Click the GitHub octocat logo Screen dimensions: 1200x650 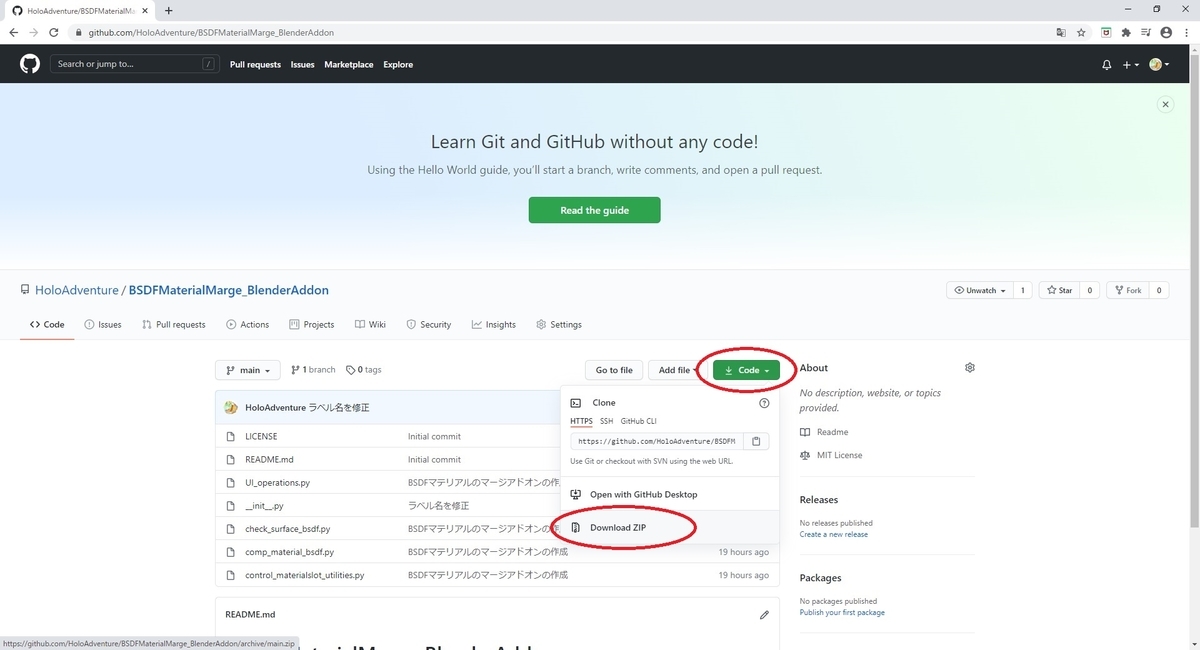coord(30,64)
